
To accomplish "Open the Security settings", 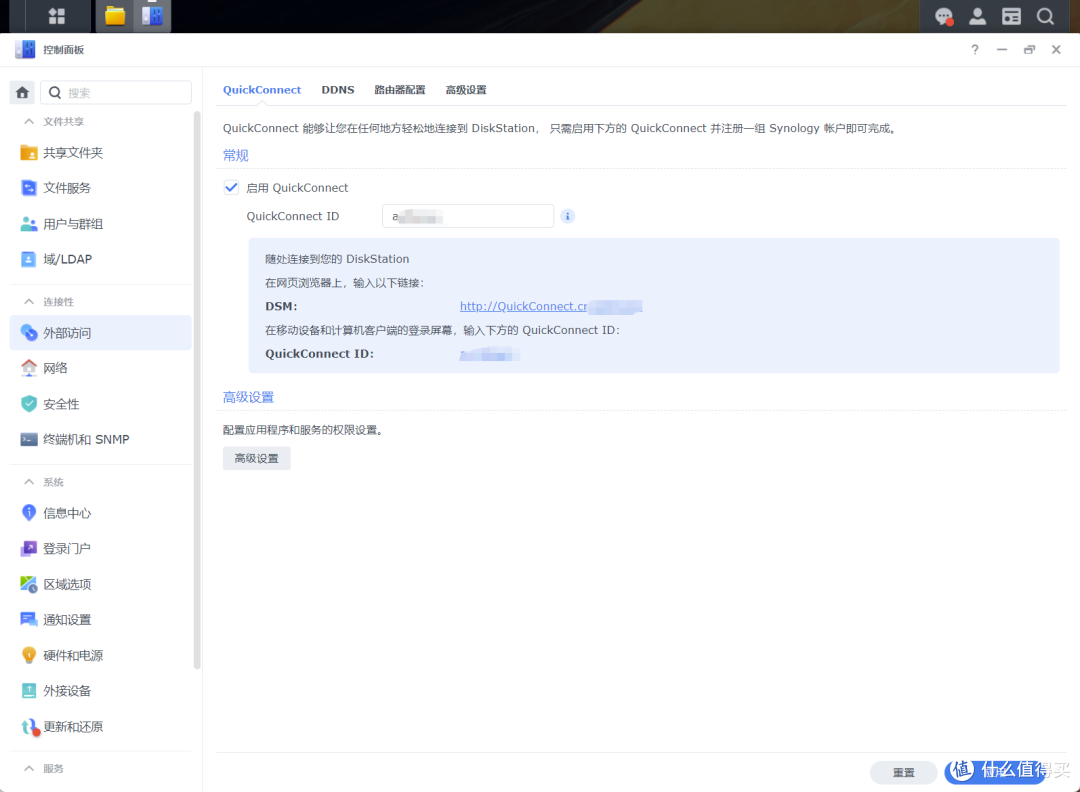I will [101, 404].
